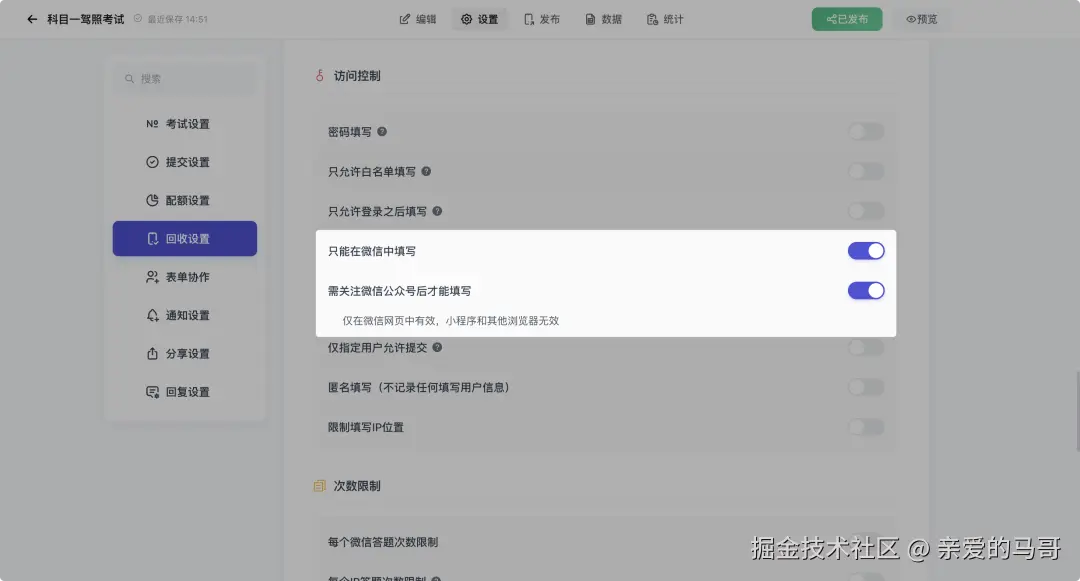The height and width of the screenshot is (581, 1080).
Task: Click the 统计 chart icon
Action: pos(652,19)
